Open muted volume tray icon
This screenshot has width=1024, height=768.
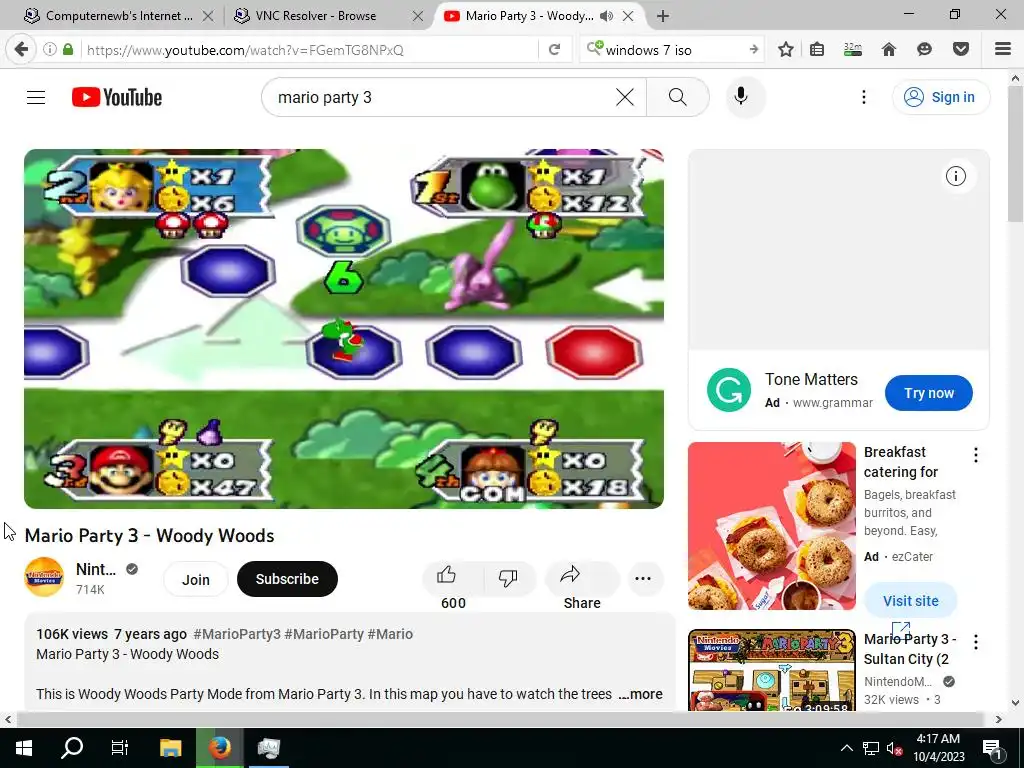click(x=894, y=748)
